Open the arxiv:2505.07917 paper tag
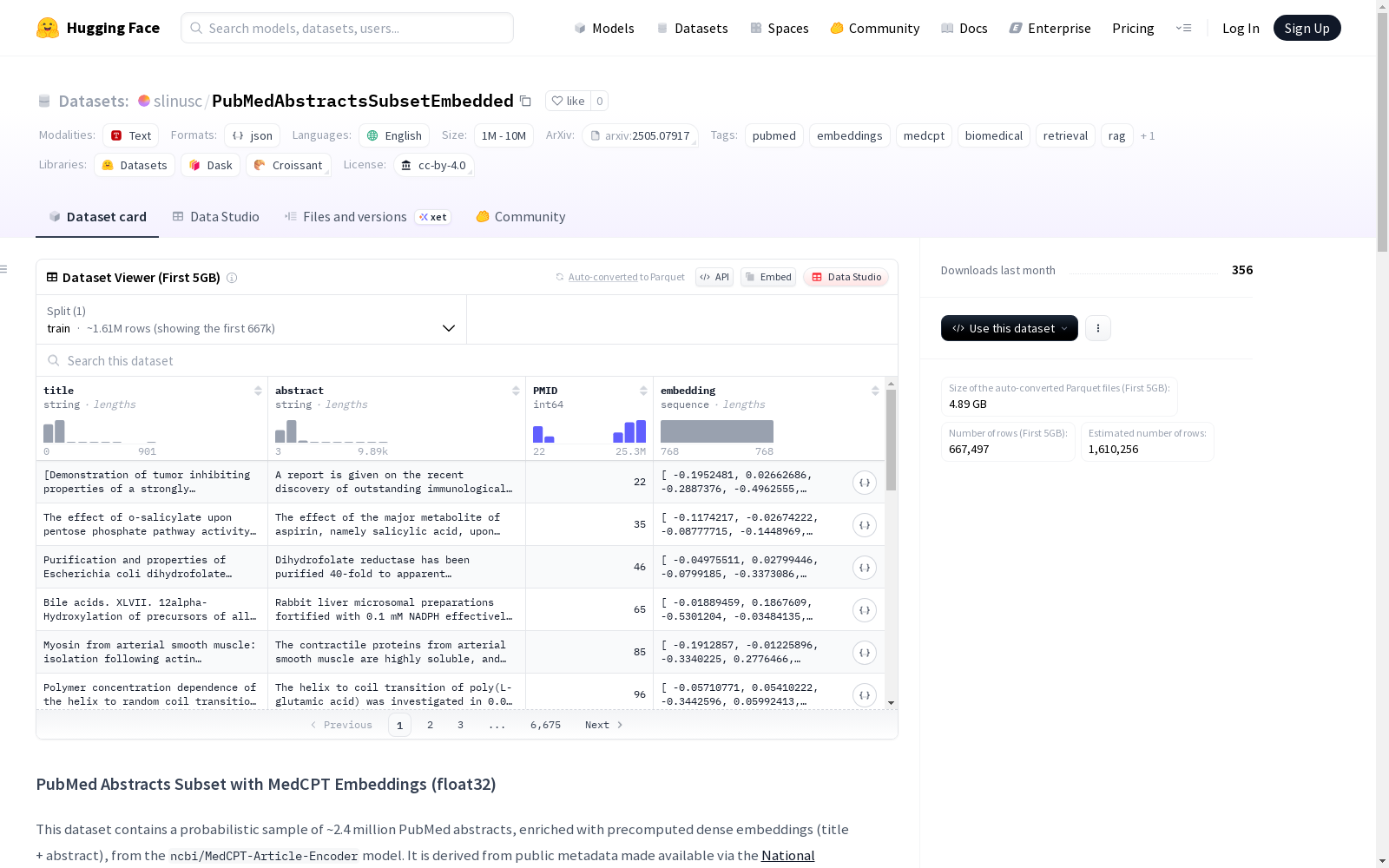The width and height of the screenshot is (1389, 868). click(x=640, y=135)
